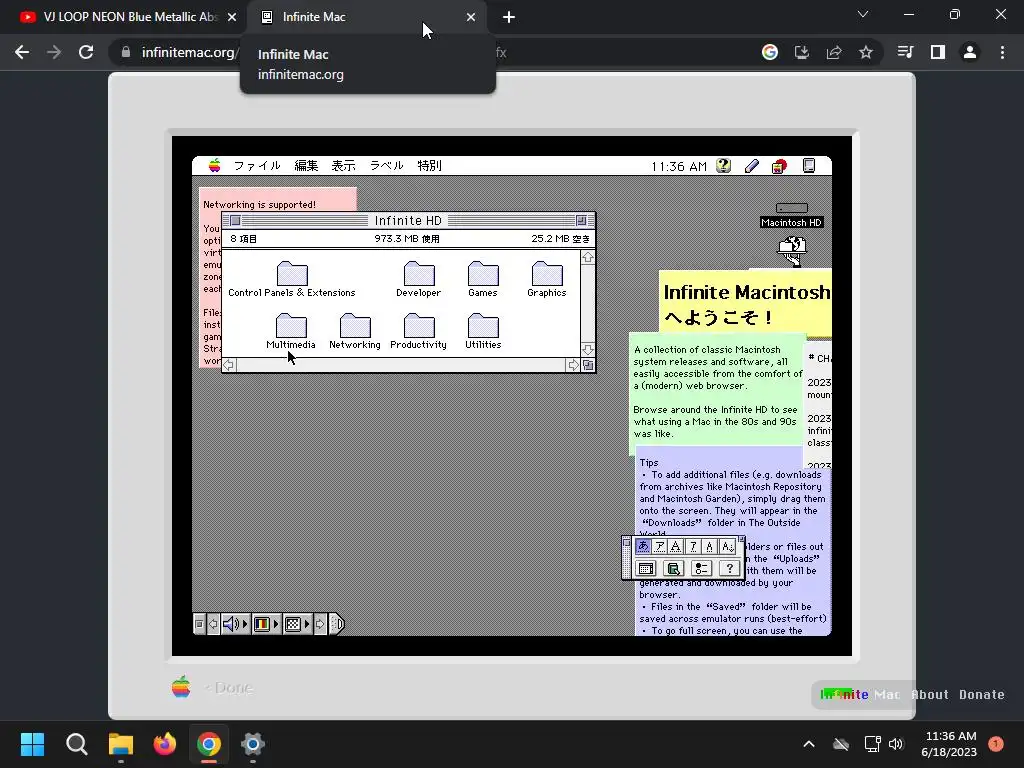Open a new browser tab

point(509,18)
